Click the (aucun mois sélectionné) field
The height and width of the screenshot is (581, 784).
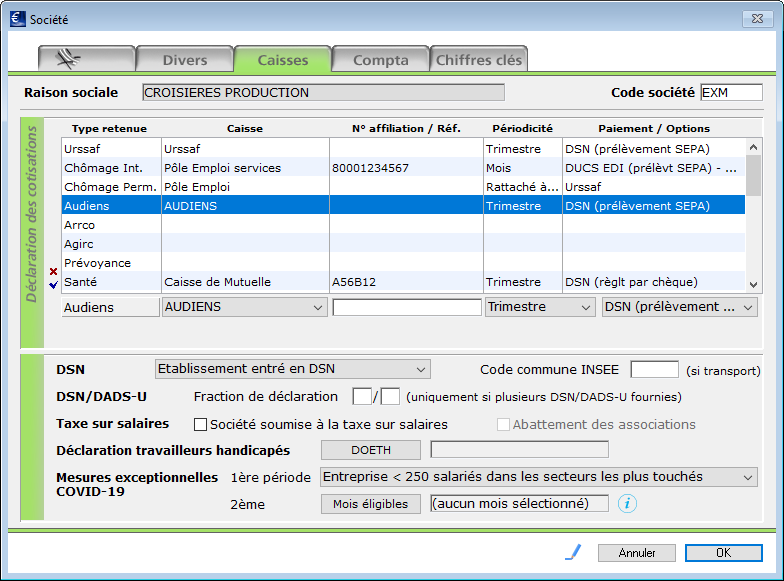click(520, 504)
